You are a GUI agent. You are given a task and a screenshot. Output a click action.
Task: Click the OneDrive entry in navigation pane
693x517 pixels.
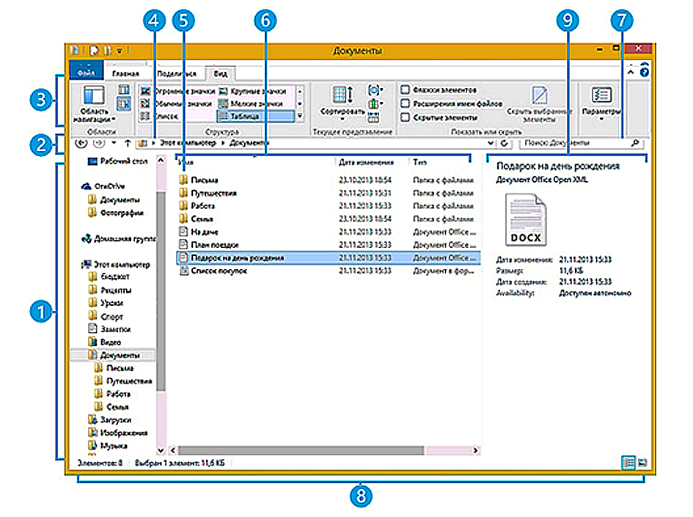[x=103, y=186]
